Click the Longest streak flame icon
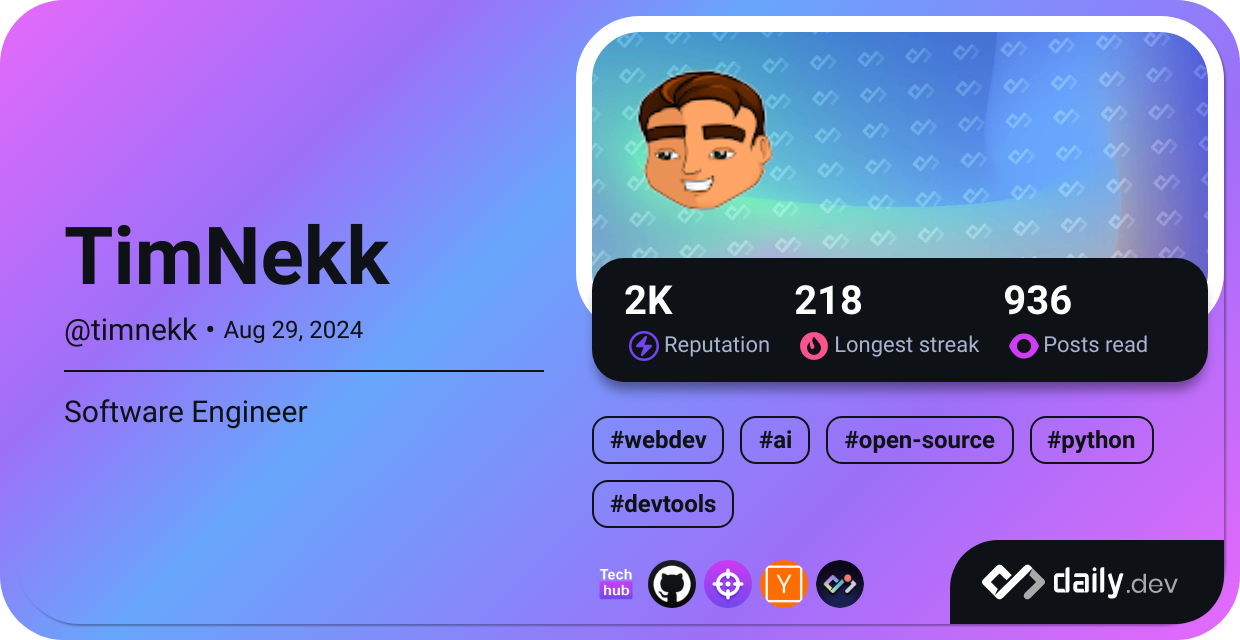The height and width of the screenshot is (640, 1240). click(x=814, y=346)
